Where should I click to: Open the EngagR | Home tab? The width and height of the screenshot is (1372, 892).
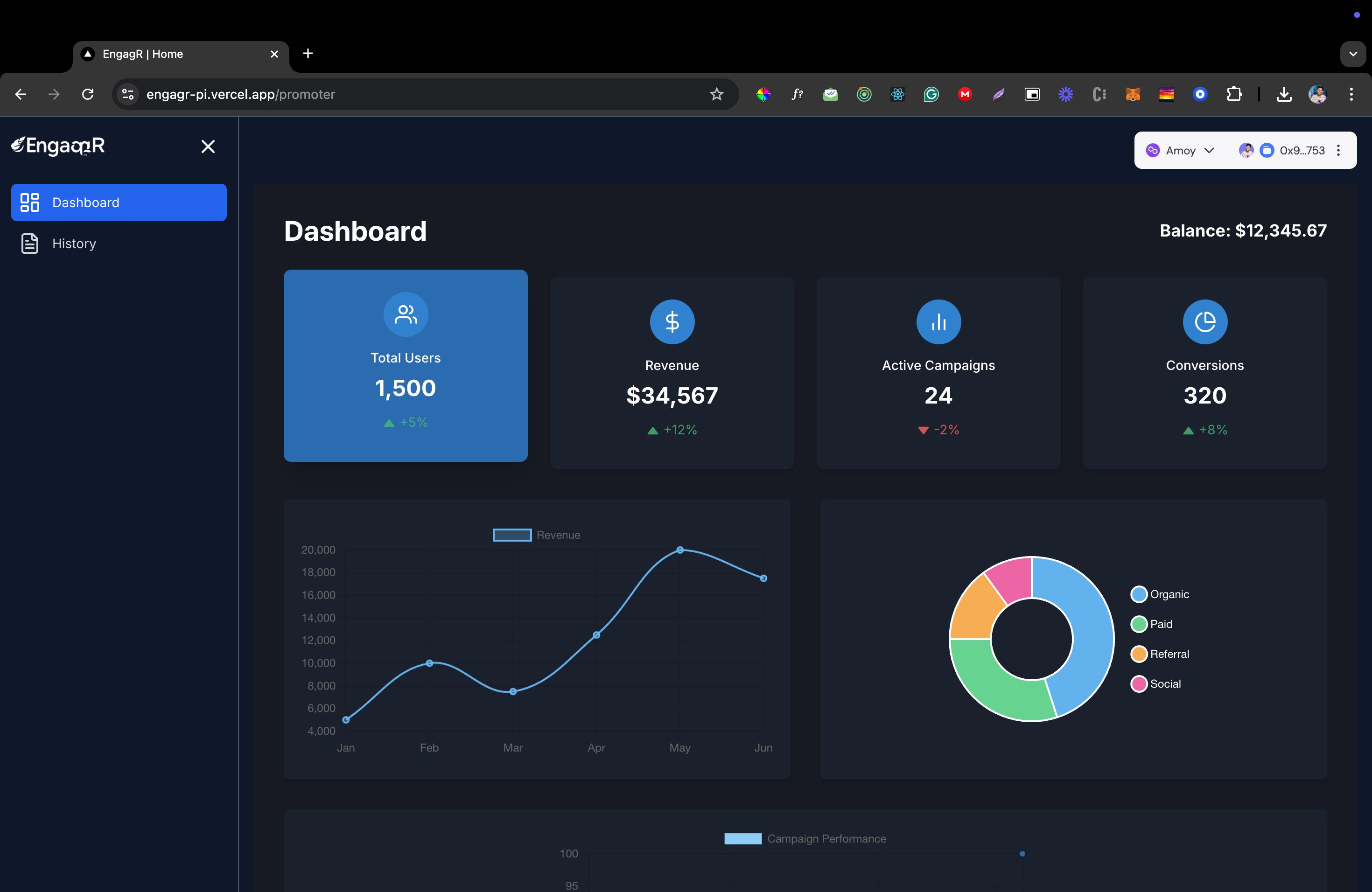point(181,54)
